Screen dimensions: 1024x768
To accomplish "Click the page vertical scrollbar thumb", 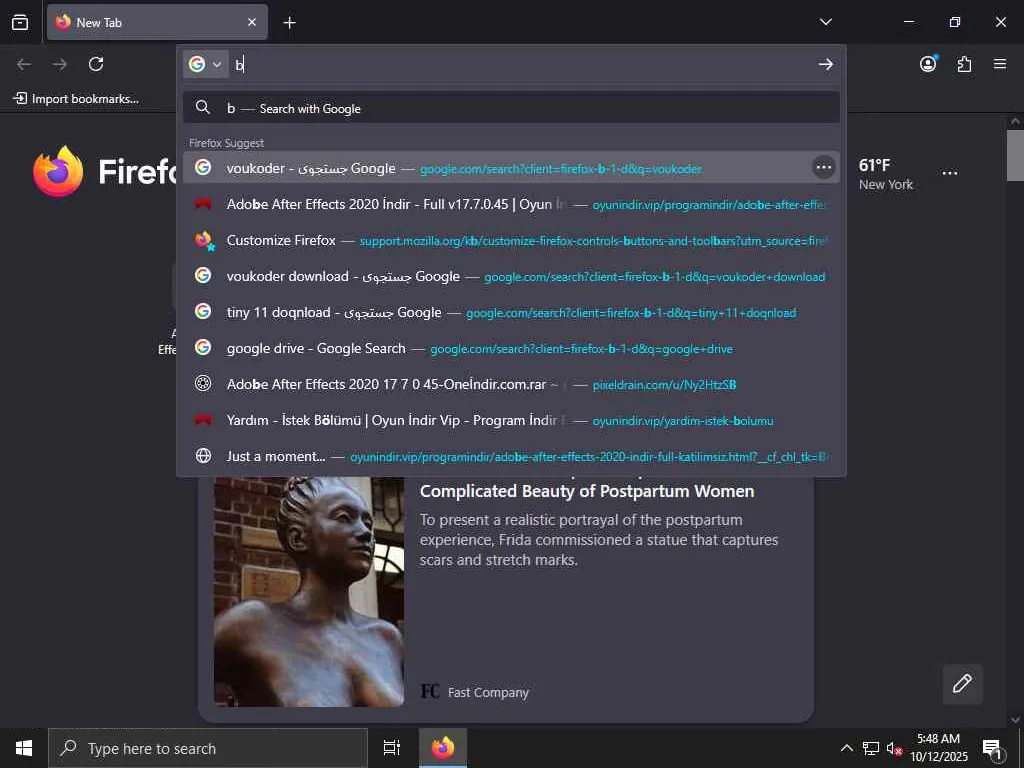I will (1015, 155).
